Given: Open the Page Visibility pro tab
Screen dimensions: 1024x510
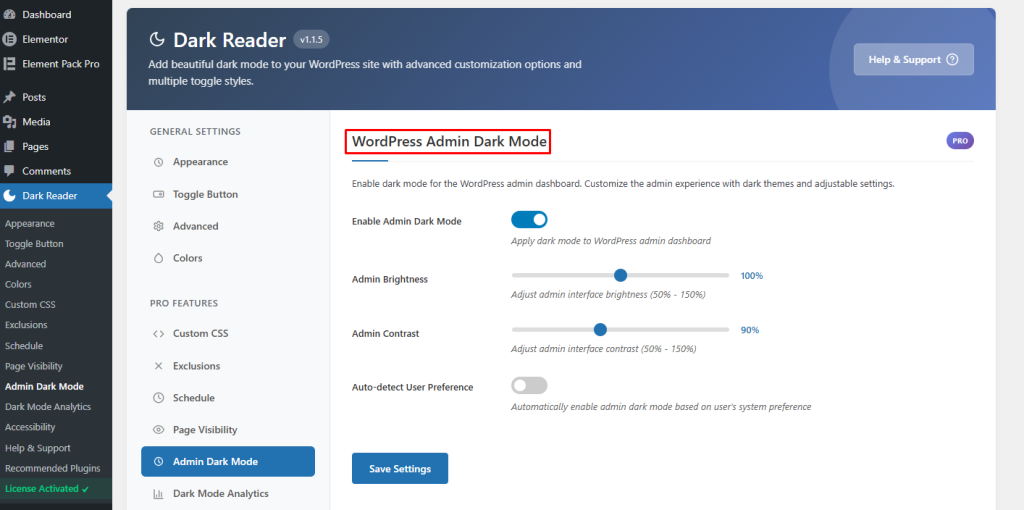Looking at the screenshot, I should (228, 430).
